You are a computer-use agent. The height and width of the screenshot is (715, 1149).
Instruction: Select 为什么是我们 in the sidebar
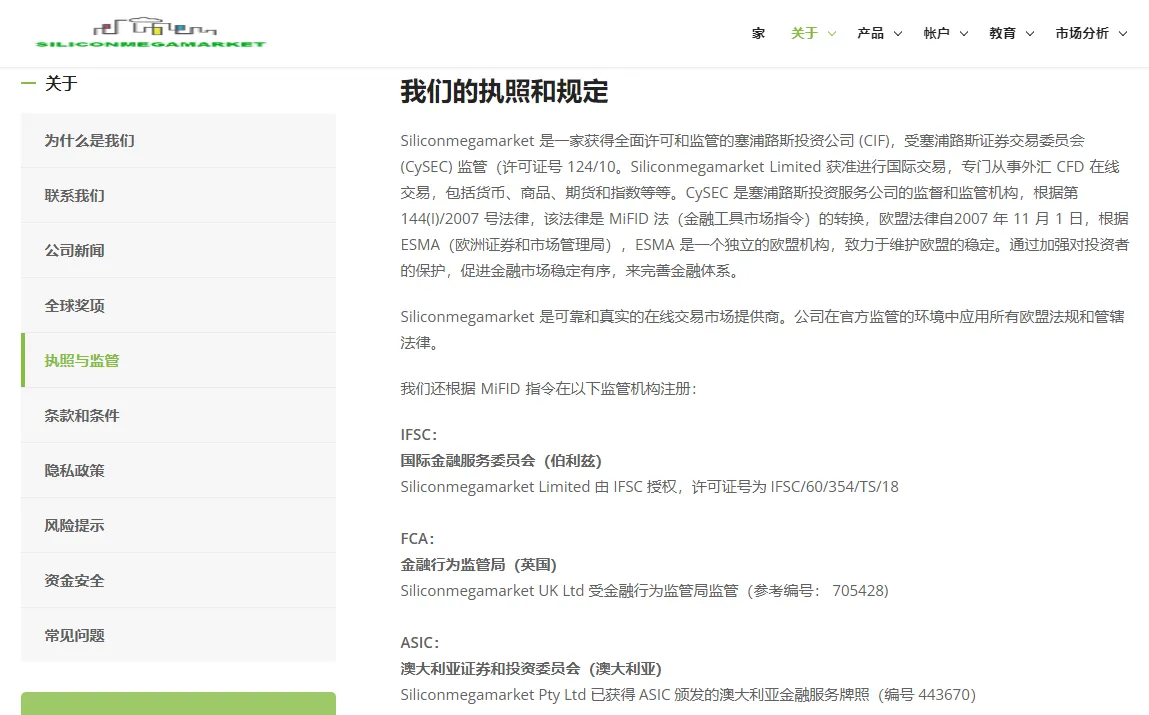[x=178, y=141]
